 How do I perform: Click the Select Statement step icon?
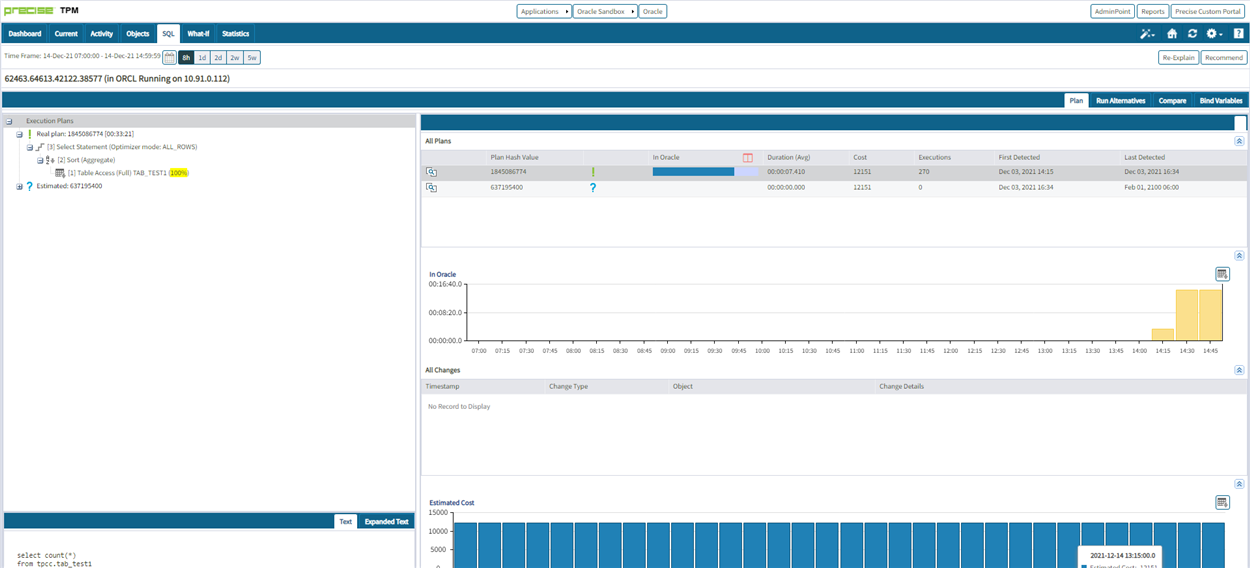coord(40,147)
